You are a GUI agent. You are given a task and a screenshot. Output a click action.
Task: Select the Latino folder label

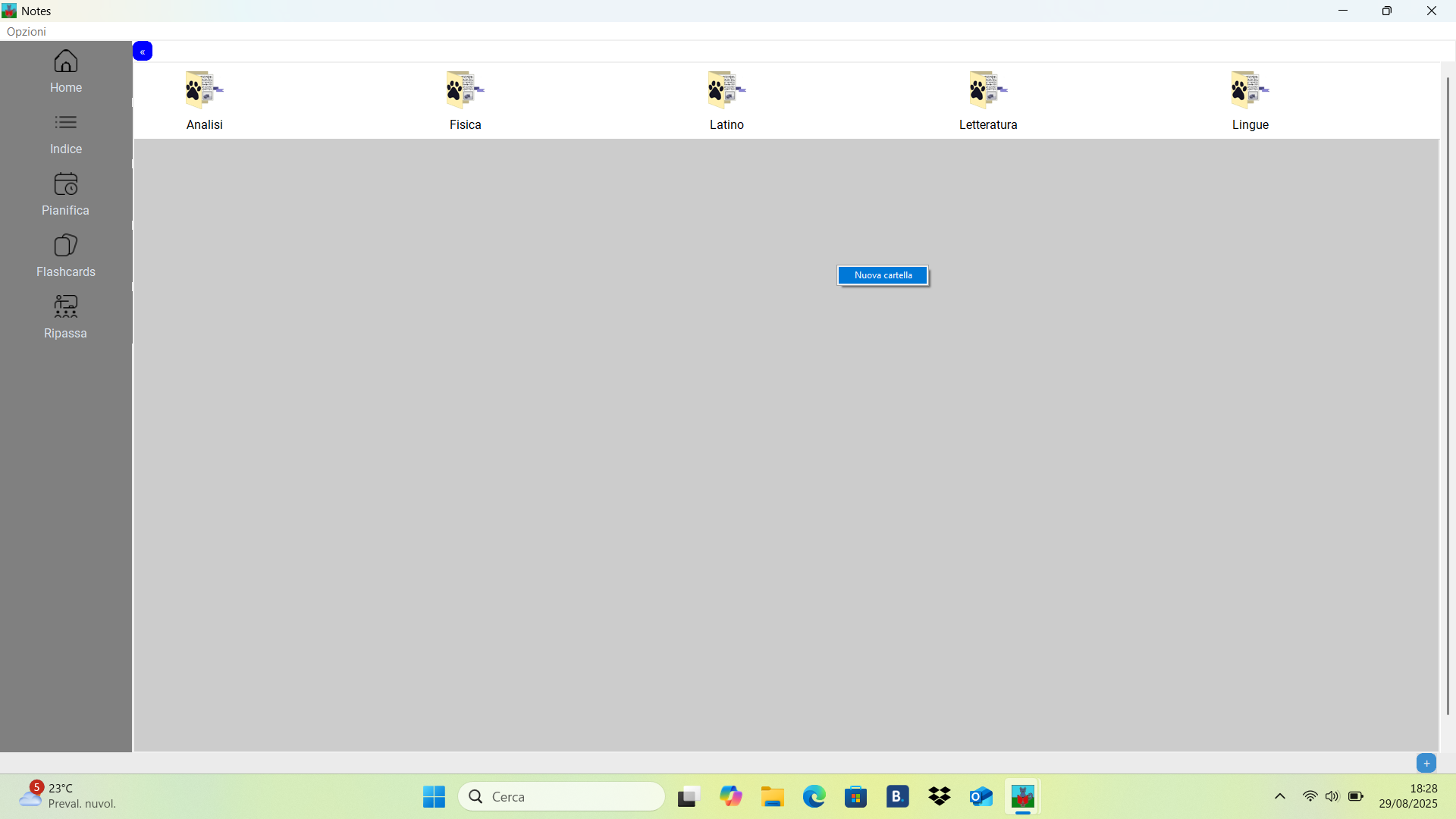pyautogui.click(x=726, y=124)
